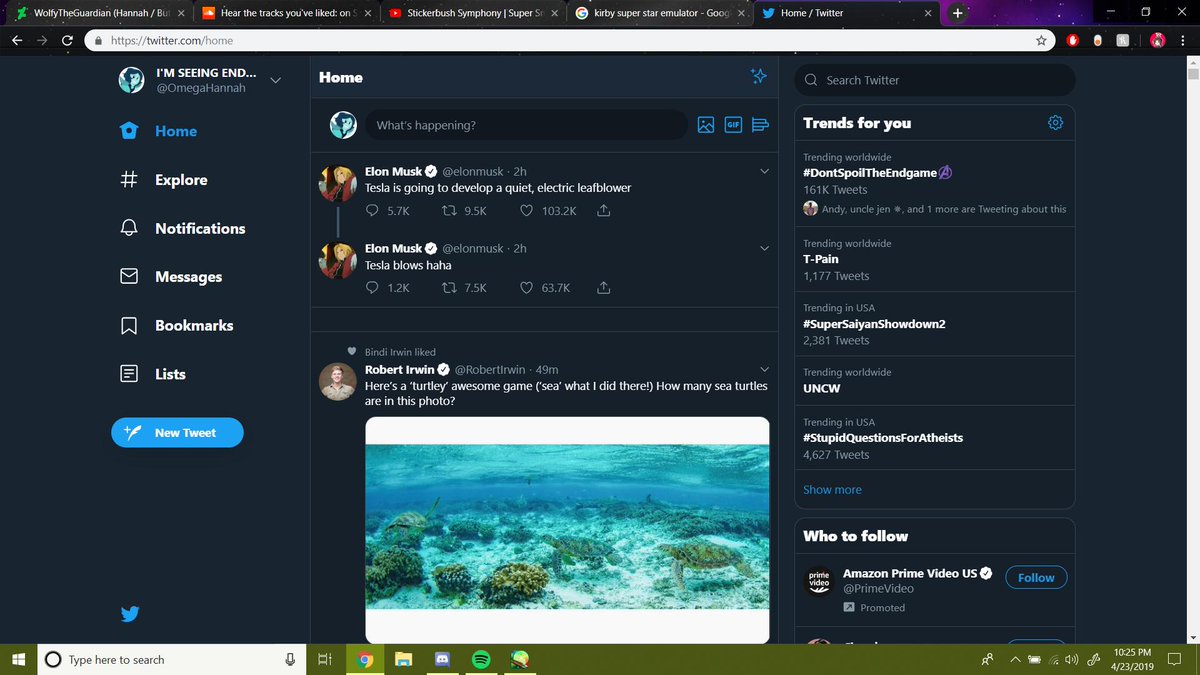Open the Explore page
The height and width of the screenshot is (675, 1200).
pos(179,179)
